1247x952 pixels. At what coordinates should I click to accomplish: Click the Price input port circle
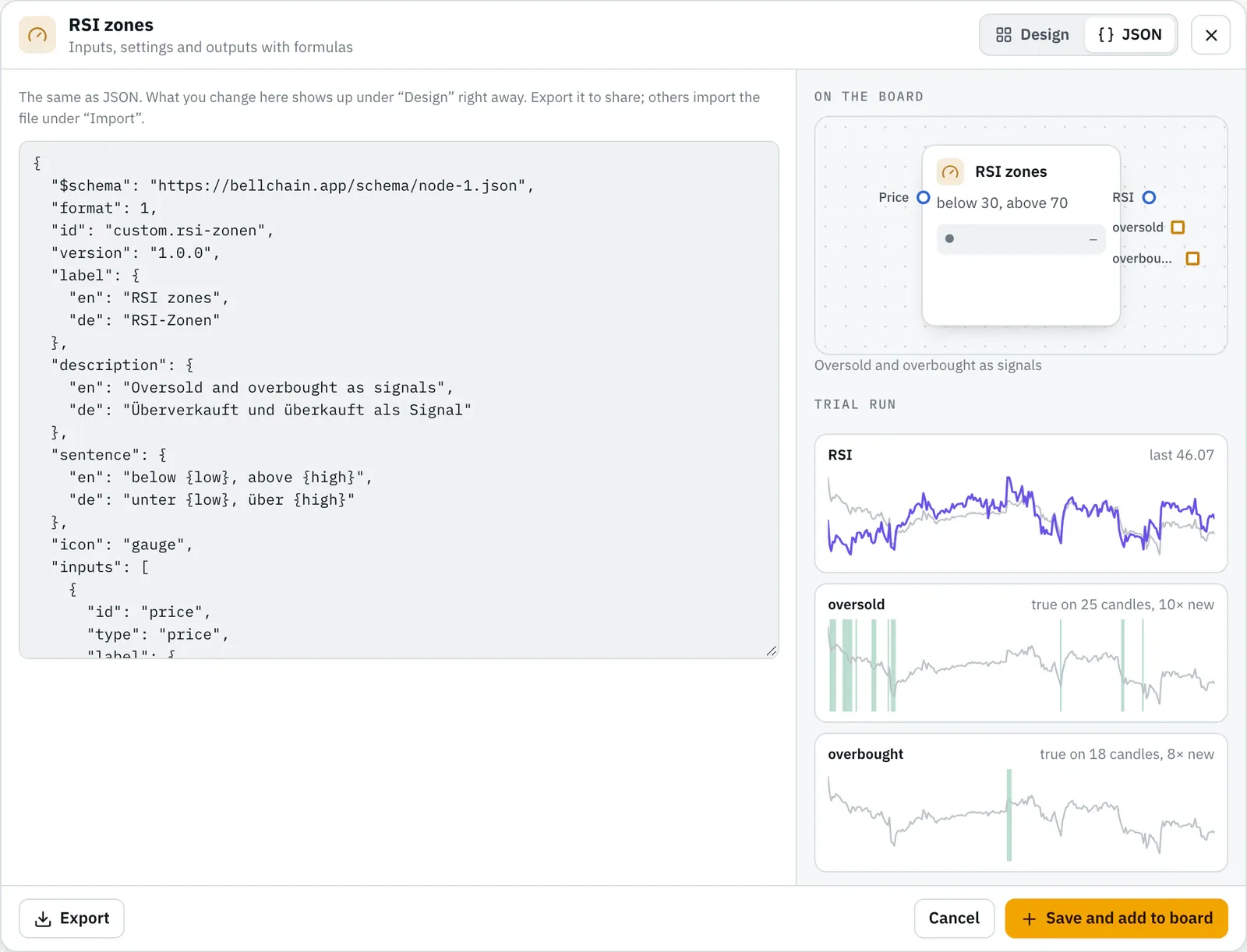click(x=924, y=197)
